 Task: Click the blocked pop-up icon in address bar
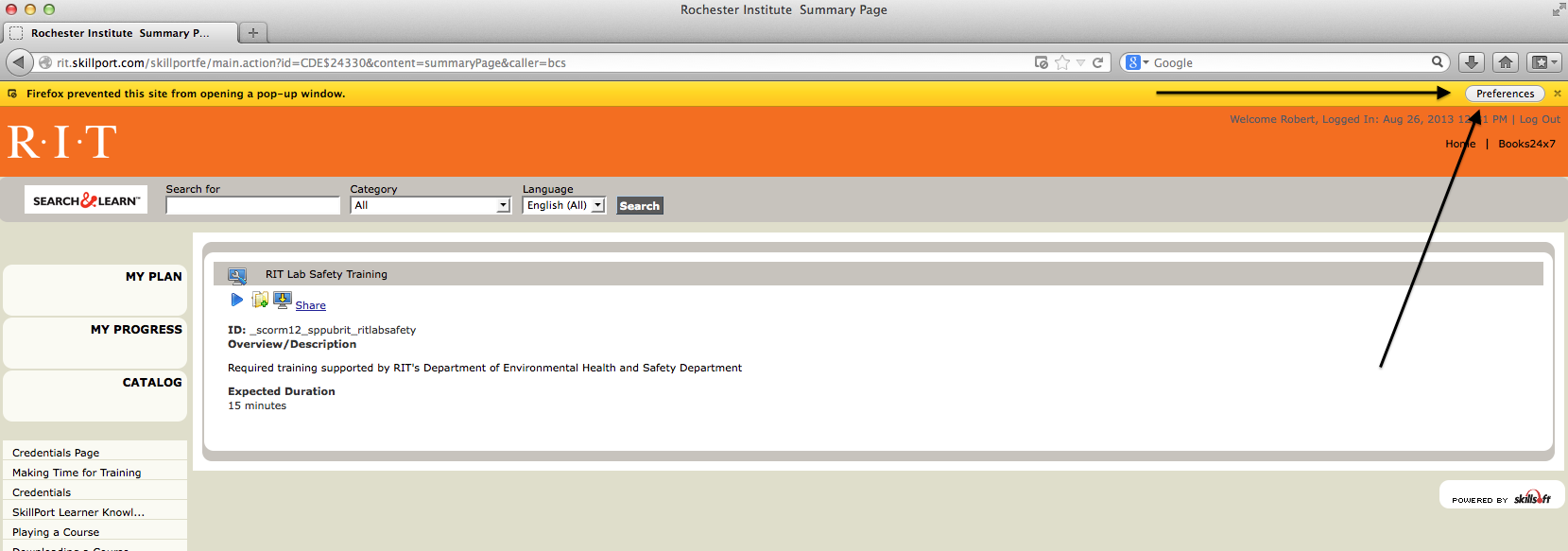coord(1042,62)
